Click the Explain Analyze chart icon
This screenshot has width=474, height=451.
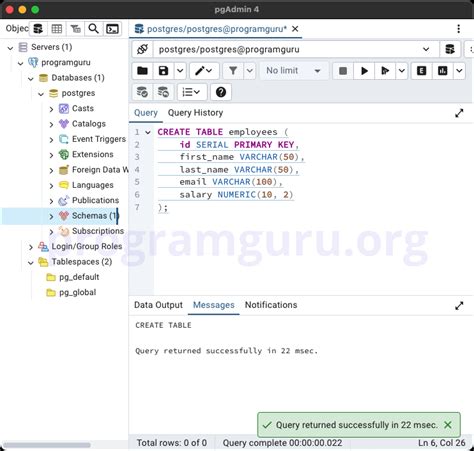[x=442, y=71]
